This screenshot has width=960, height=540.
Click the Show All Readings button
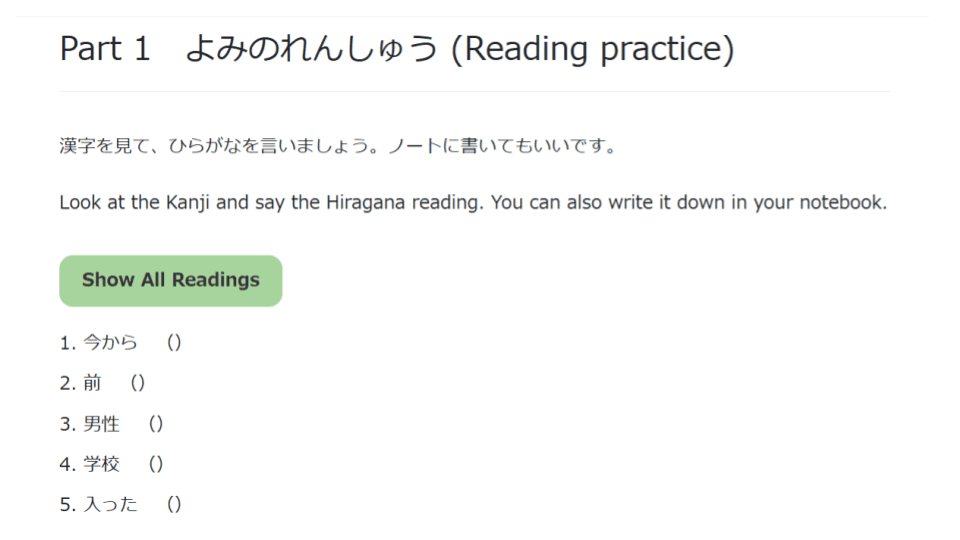pyautogui.click(x=171, y=280)
